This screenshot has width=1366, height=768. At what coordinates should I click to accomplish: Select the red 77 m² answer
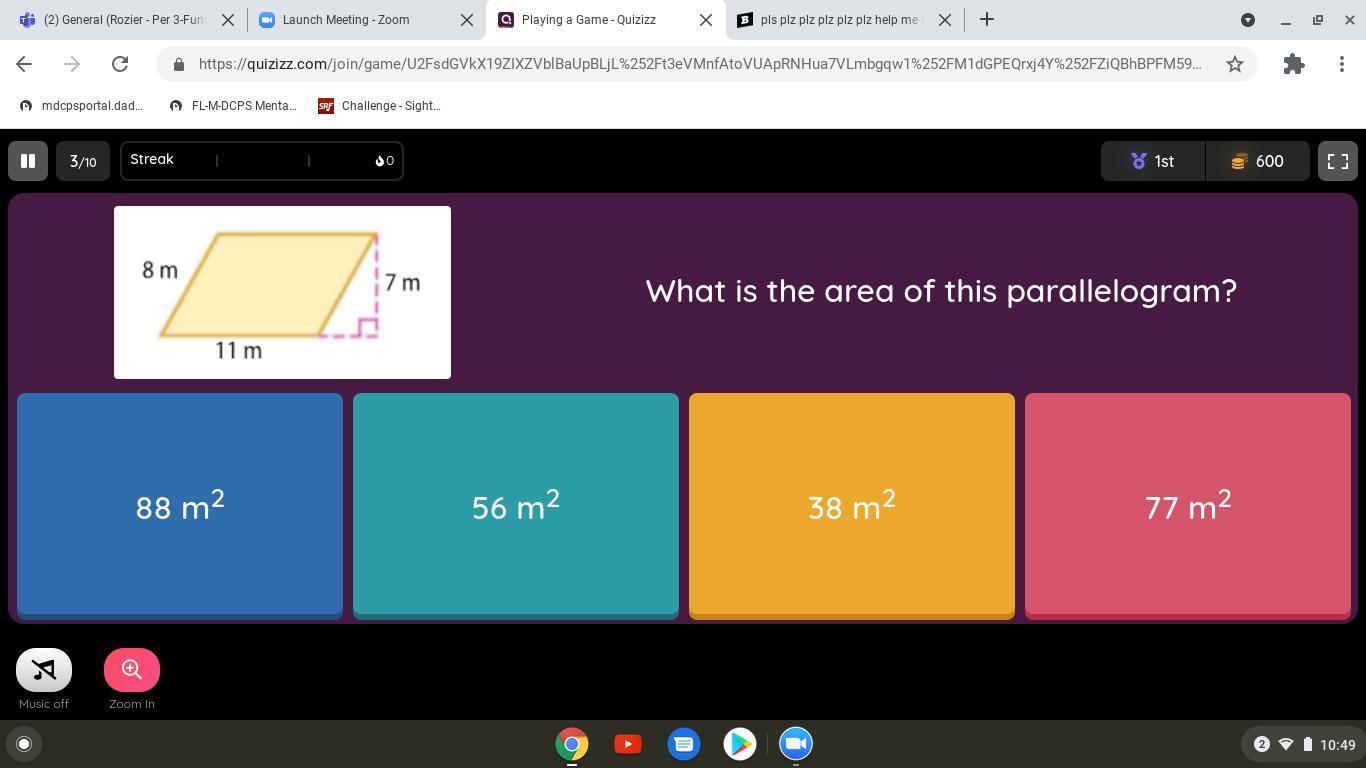click(x=1188, y=505)
